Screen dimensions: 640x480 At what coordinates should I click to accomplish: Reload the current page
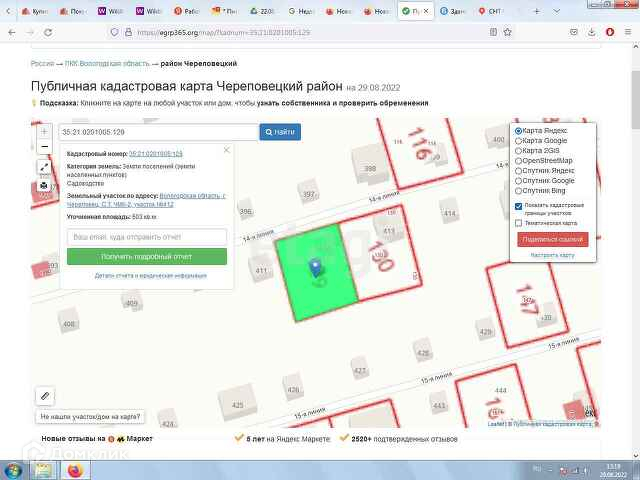tap(48, 32)
